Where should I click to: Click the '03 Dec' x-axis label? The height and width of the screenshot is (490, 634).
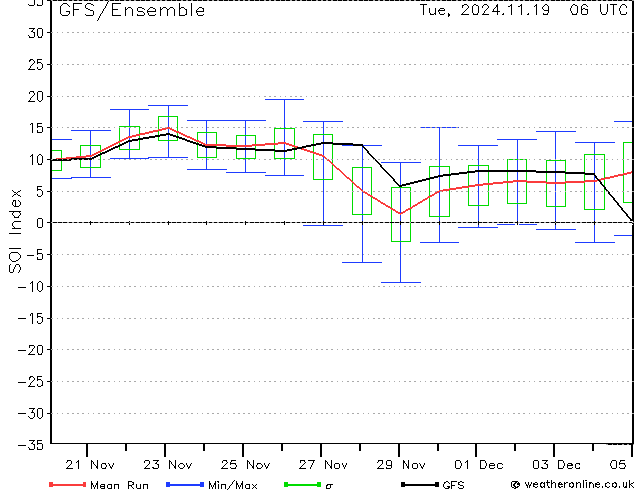[556, 465]
